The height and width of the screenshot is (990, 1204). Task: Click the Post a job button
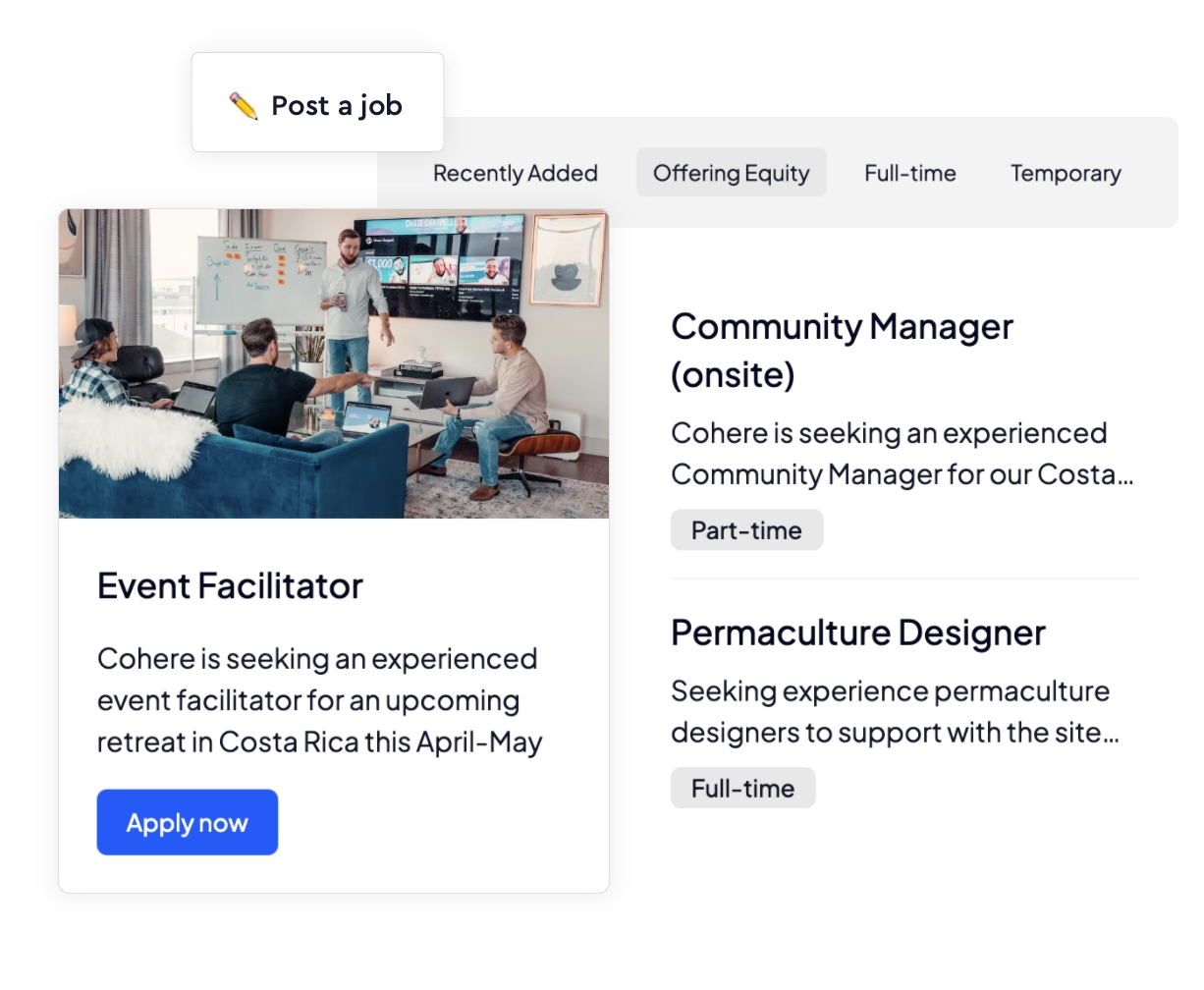tap(317, 102)
